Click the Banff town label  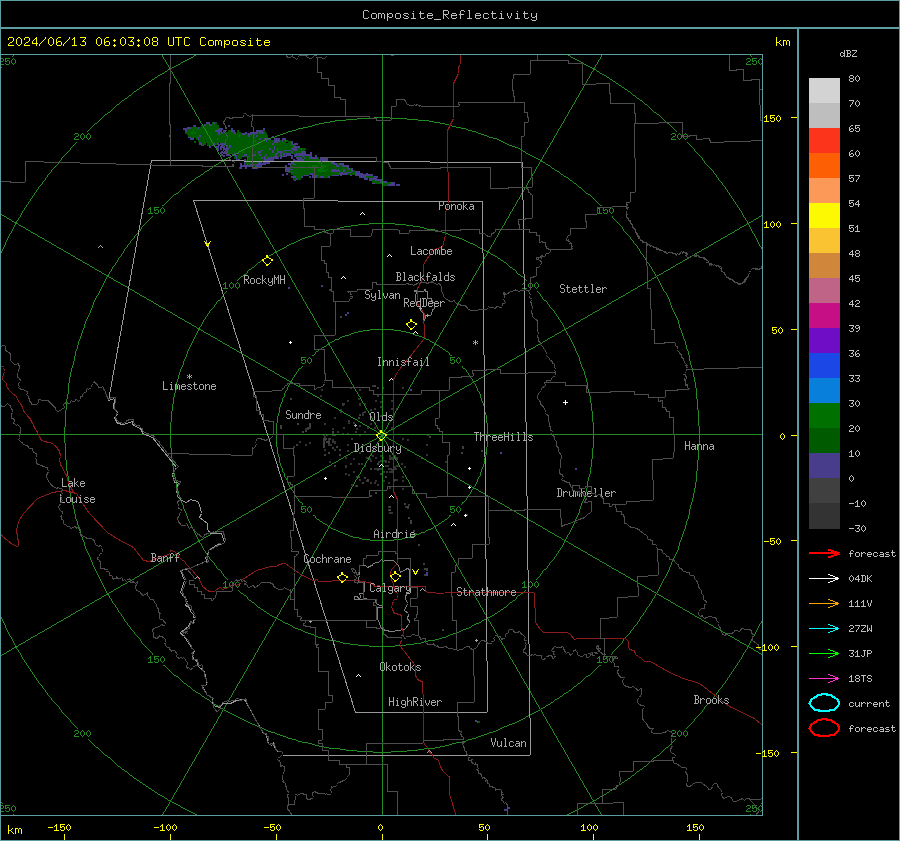[x=165, y=557]
